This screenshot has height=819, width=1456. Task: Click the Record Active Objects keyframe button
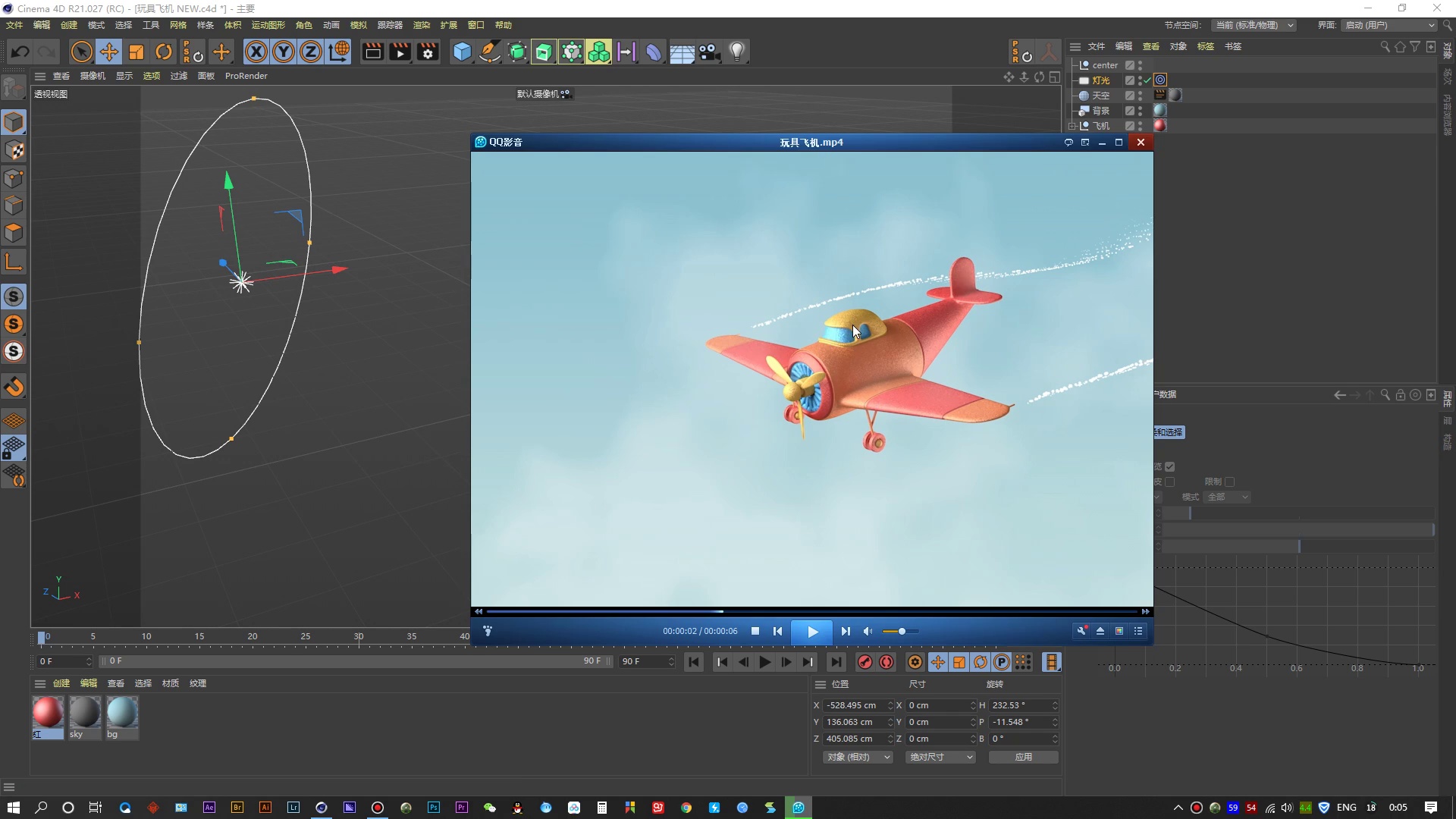(864, 662)
